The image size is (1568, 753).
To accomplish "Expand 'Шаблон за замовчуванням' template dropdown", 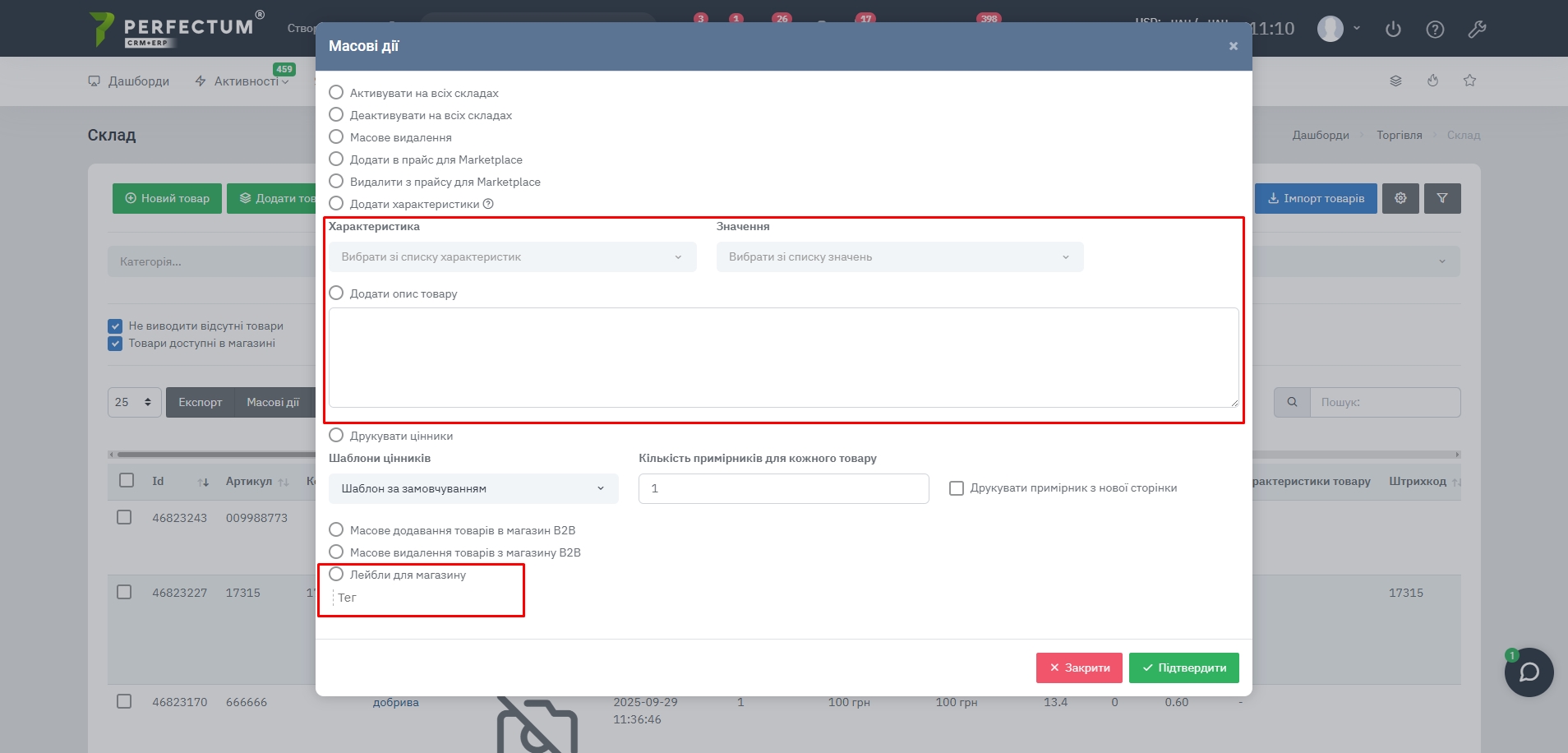I will click(x=473, y=488).
